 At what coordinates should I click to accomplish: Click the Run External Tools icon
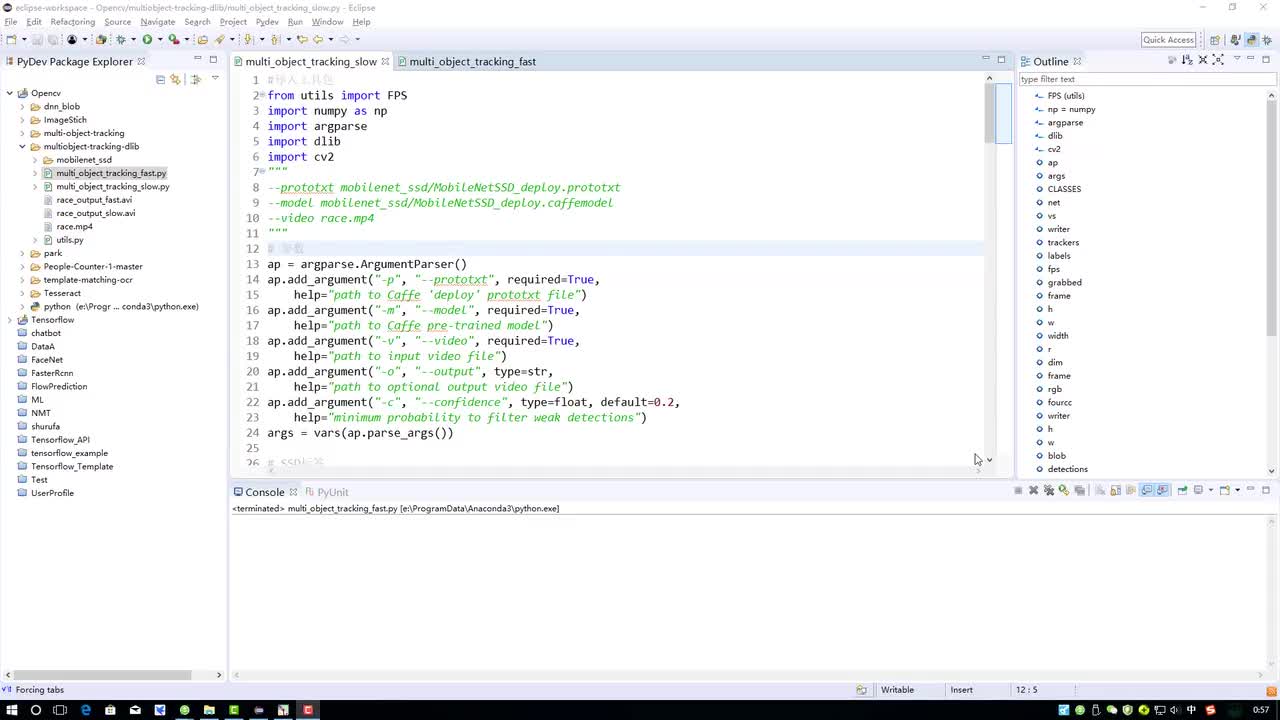pos(173,40)
